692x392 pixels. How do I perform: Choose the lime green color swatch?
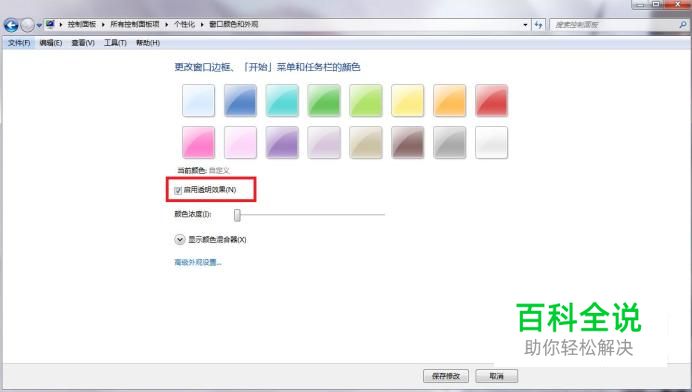(366, 101)
